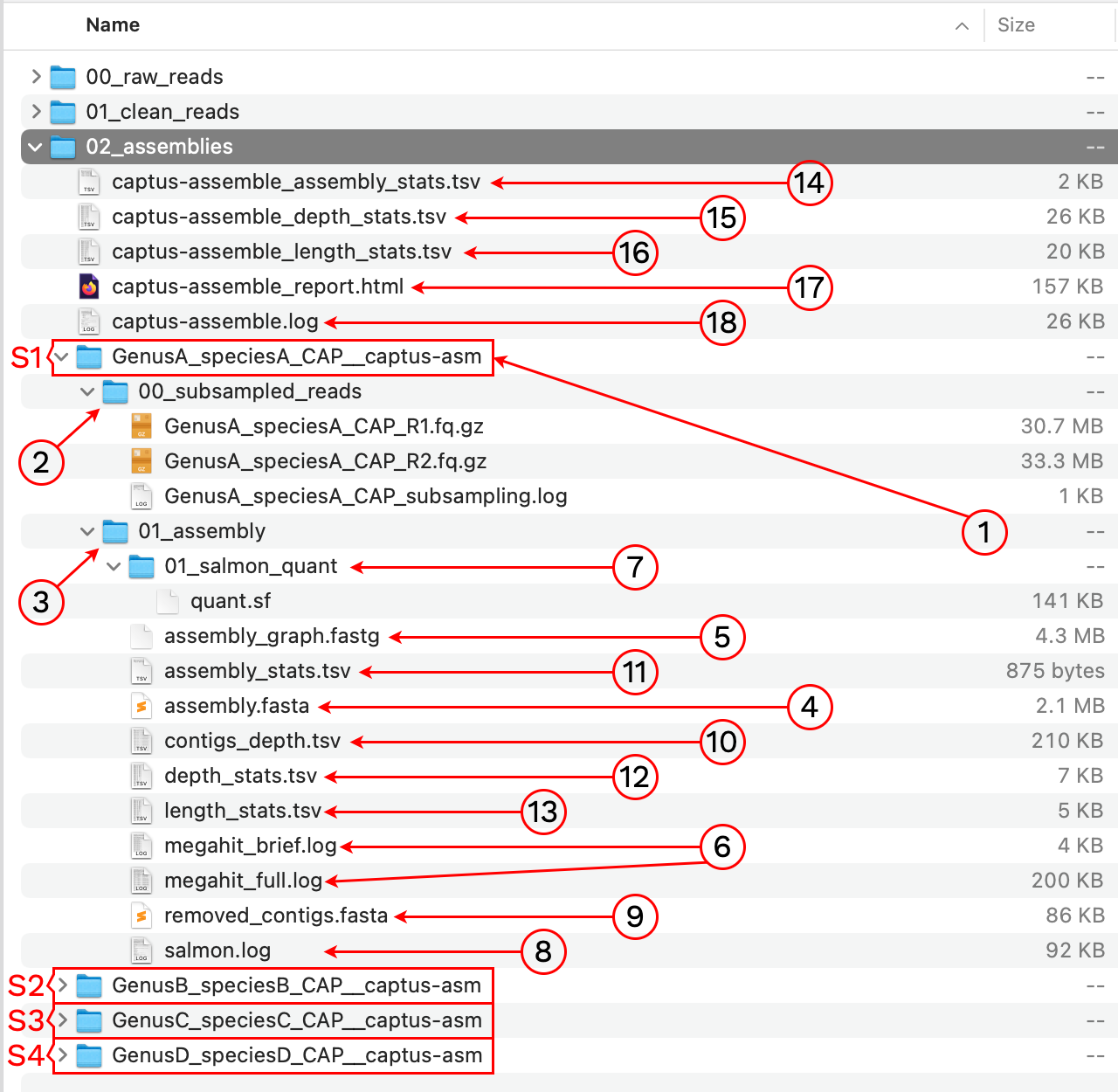Viewport: 1118px width, 1092px height.
Task: Select the file name assembly_graph.fastg
Action: point(272,636)
